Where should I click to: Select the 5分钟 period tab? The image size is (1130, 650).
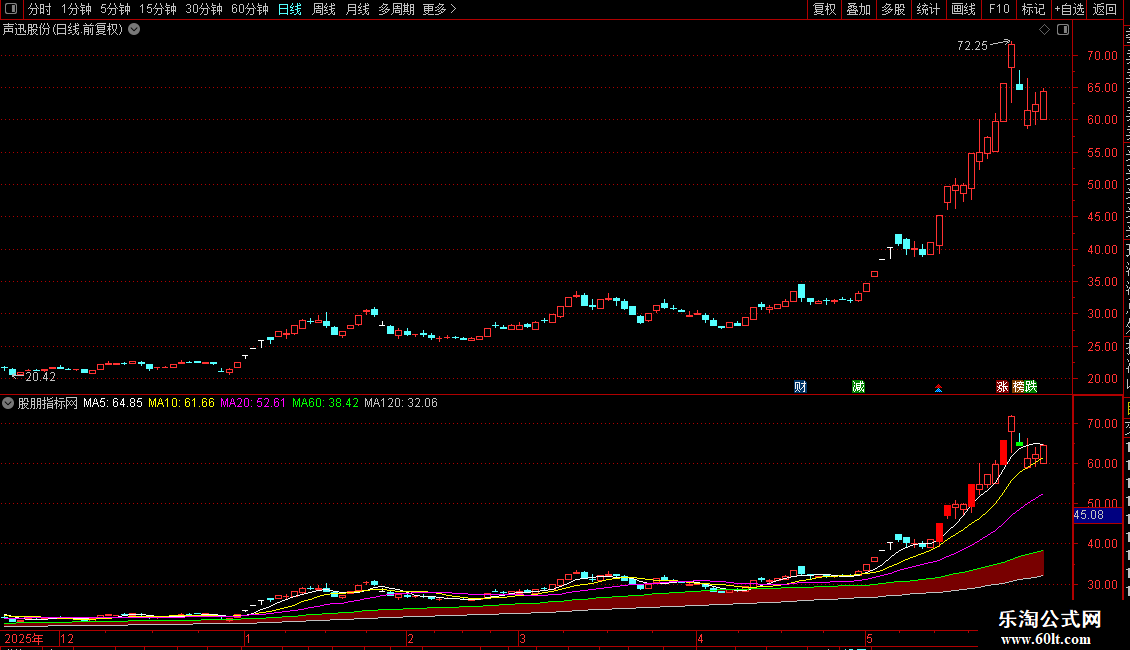115,9
